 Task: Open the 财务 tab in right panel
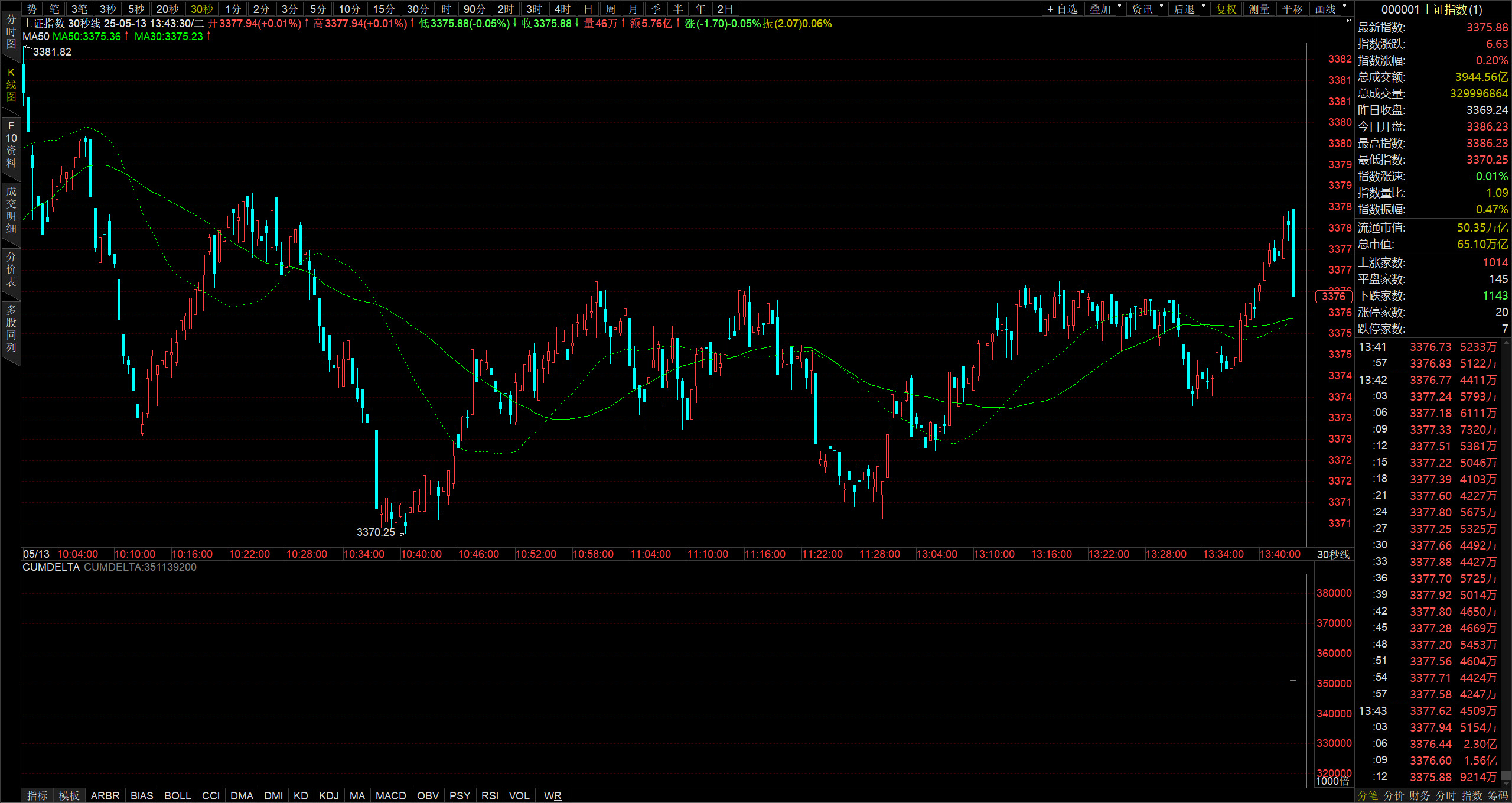[x=1420, y=795]
